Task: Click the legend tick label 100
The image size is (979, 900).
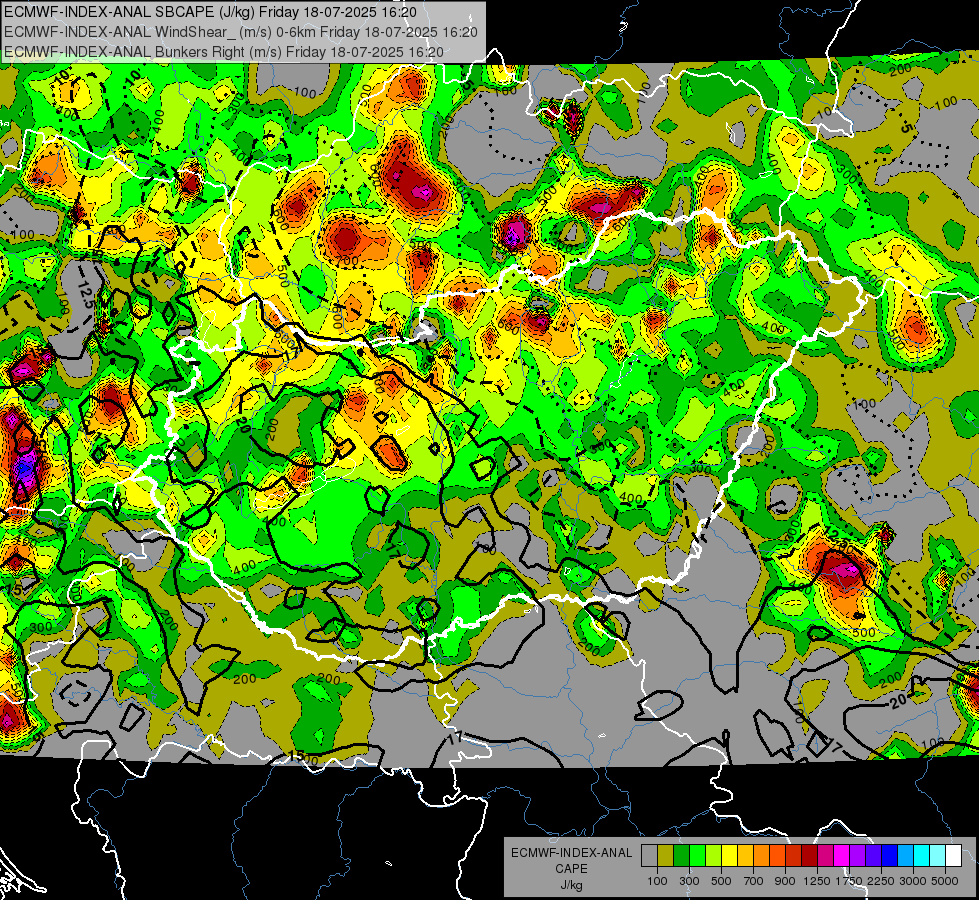Action: [x=657, y=881]
